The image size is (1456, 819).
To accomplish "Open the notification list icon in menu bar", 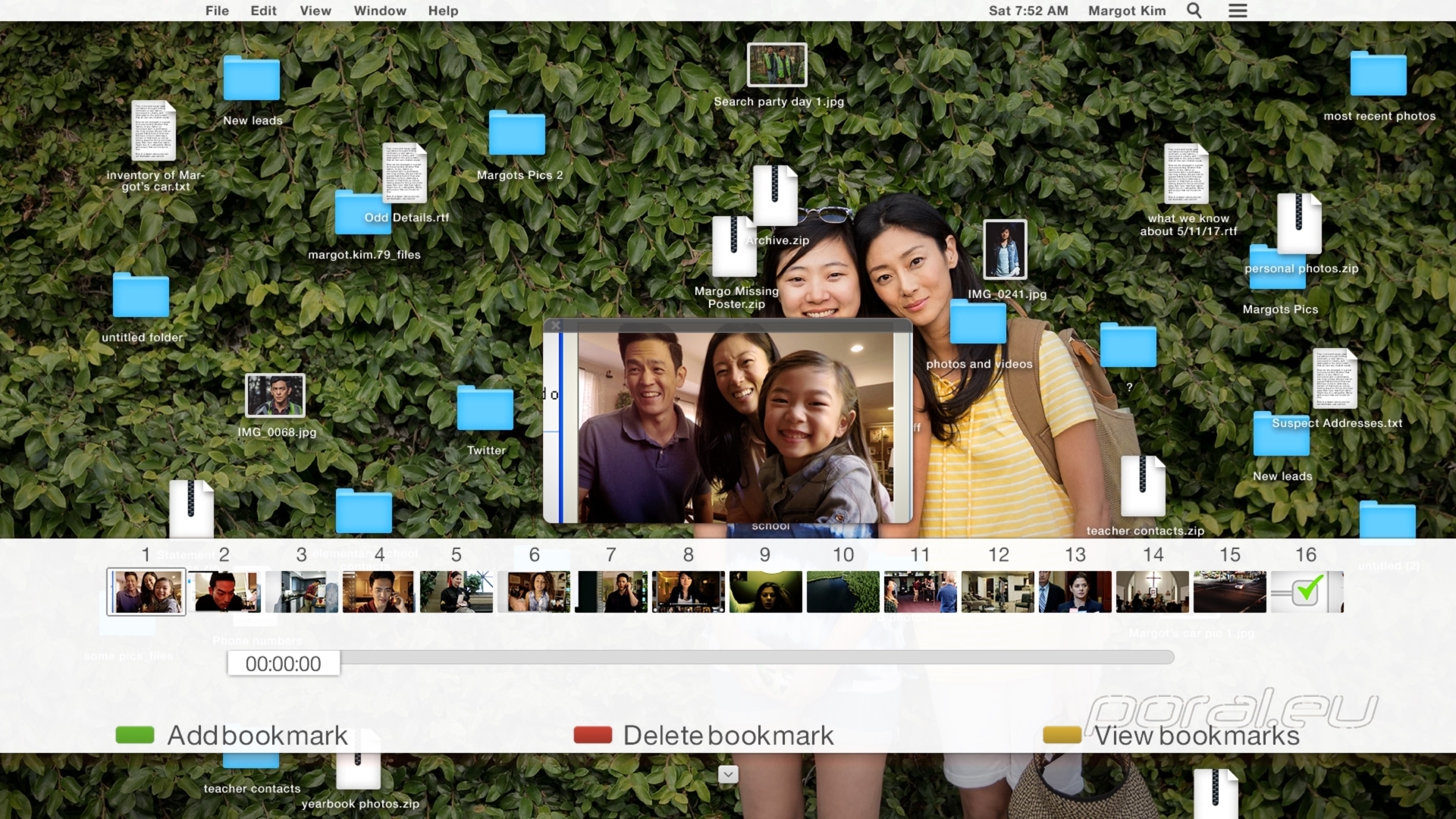I will coord(1238,11).
